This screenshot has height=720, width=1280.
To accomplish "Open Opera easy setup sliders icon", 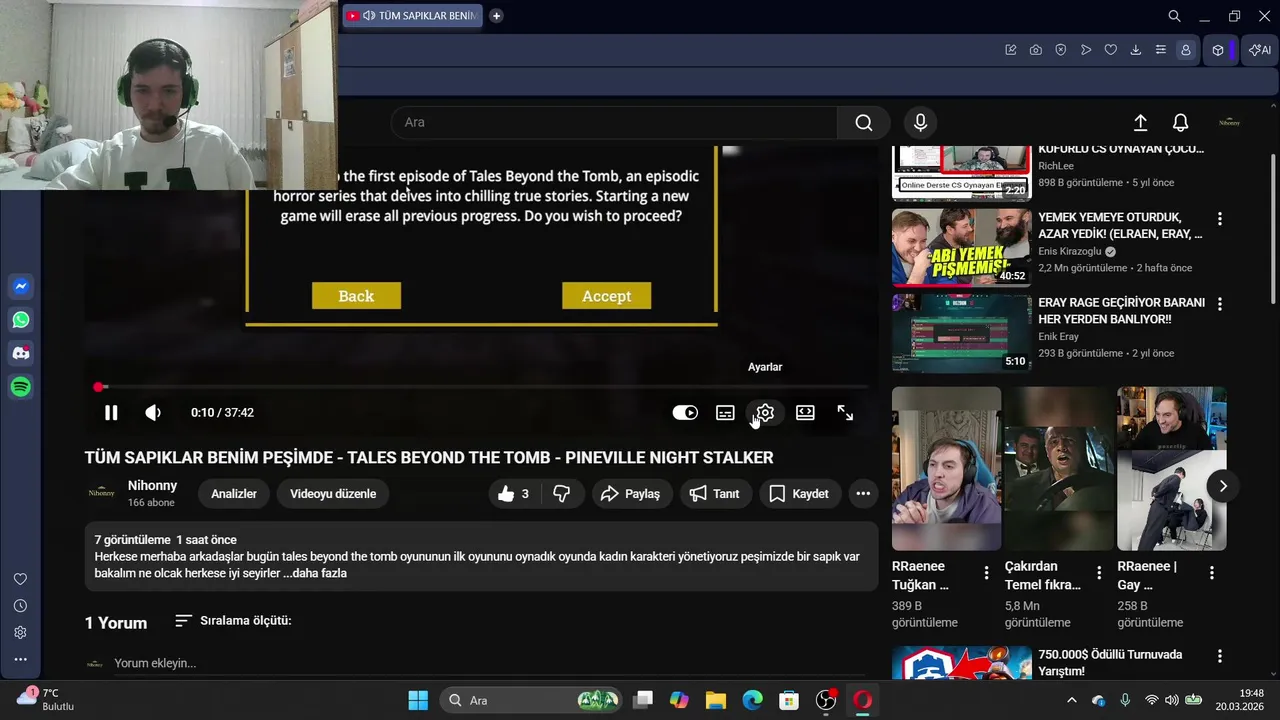I will [x=1161, y=50].
